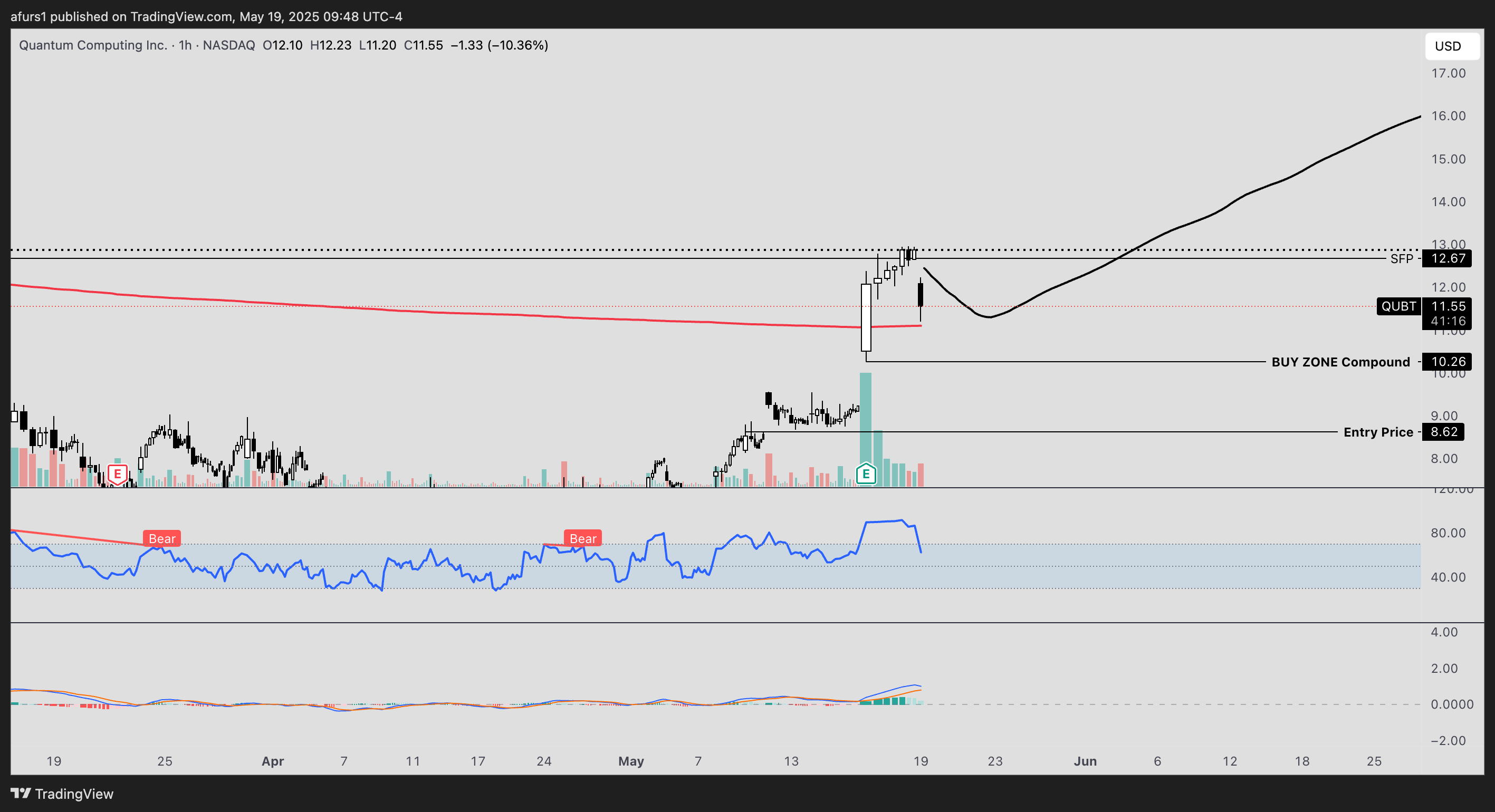Click the 15.00 price axis value
Image resolution: width=1495 pixels, height=812 pixels.
click(x=1448, y=159)
